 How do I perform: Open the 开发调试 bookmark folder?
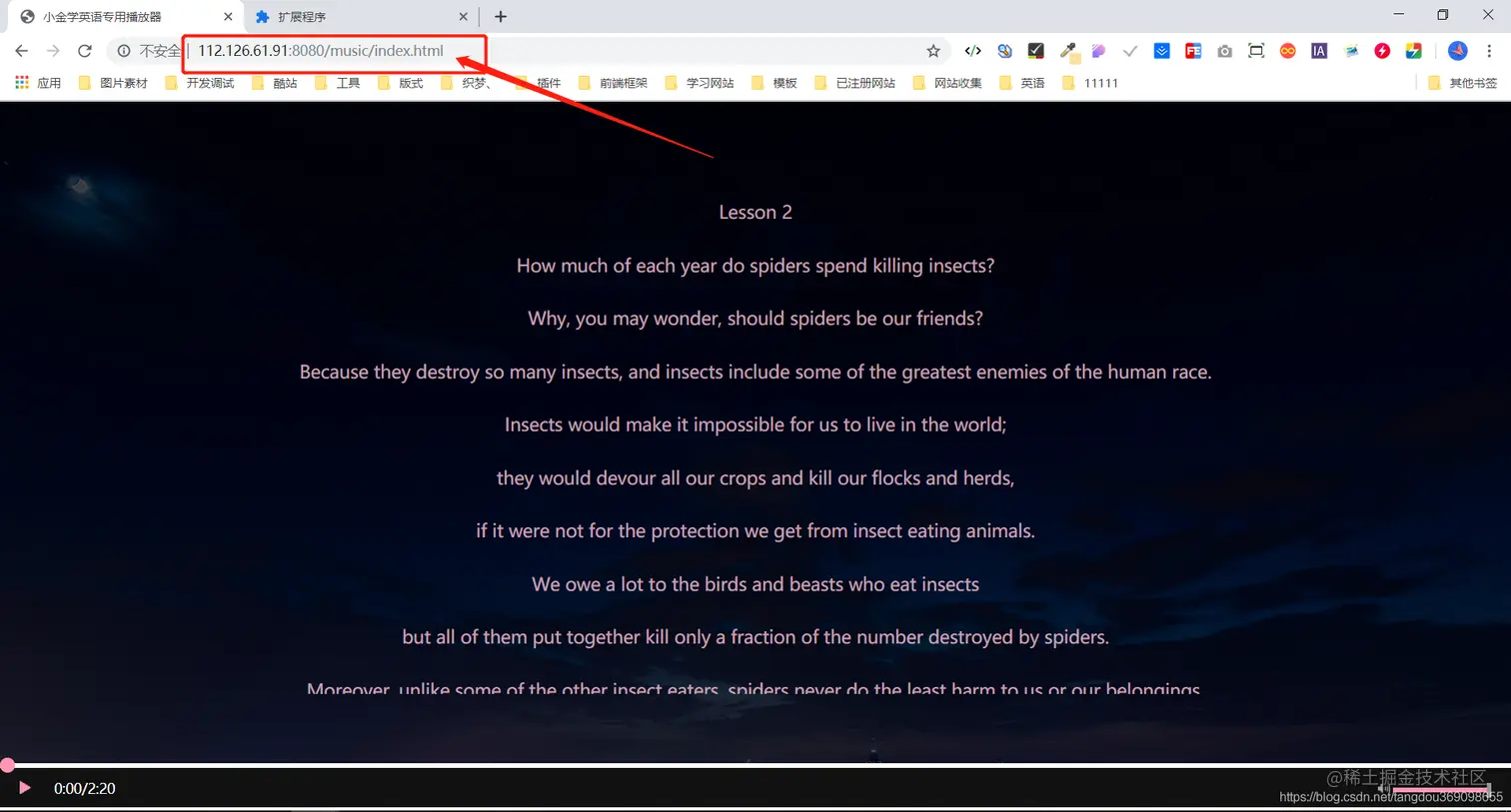tap(199, 83)
